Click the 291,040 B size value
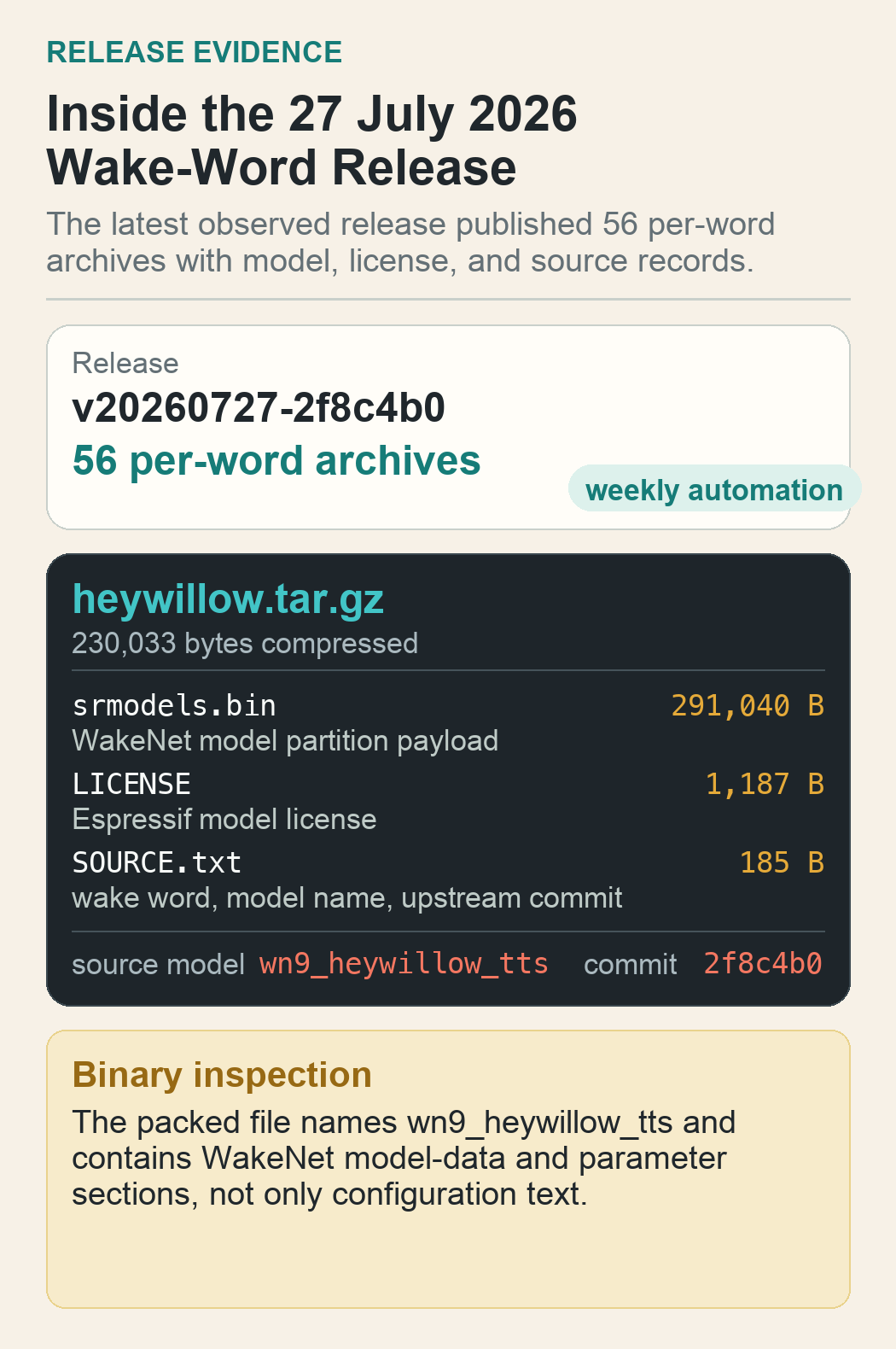 point(748,705)
